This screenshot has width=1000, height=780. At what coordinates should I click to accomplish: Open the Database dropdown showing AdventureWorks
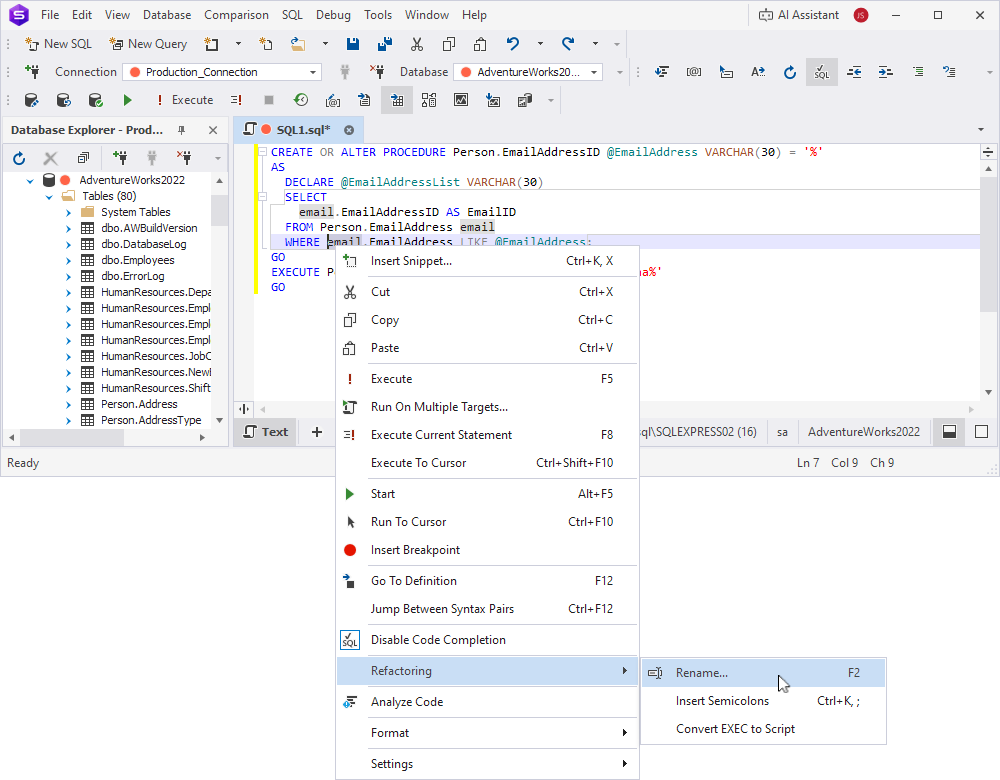coord(595,72)
